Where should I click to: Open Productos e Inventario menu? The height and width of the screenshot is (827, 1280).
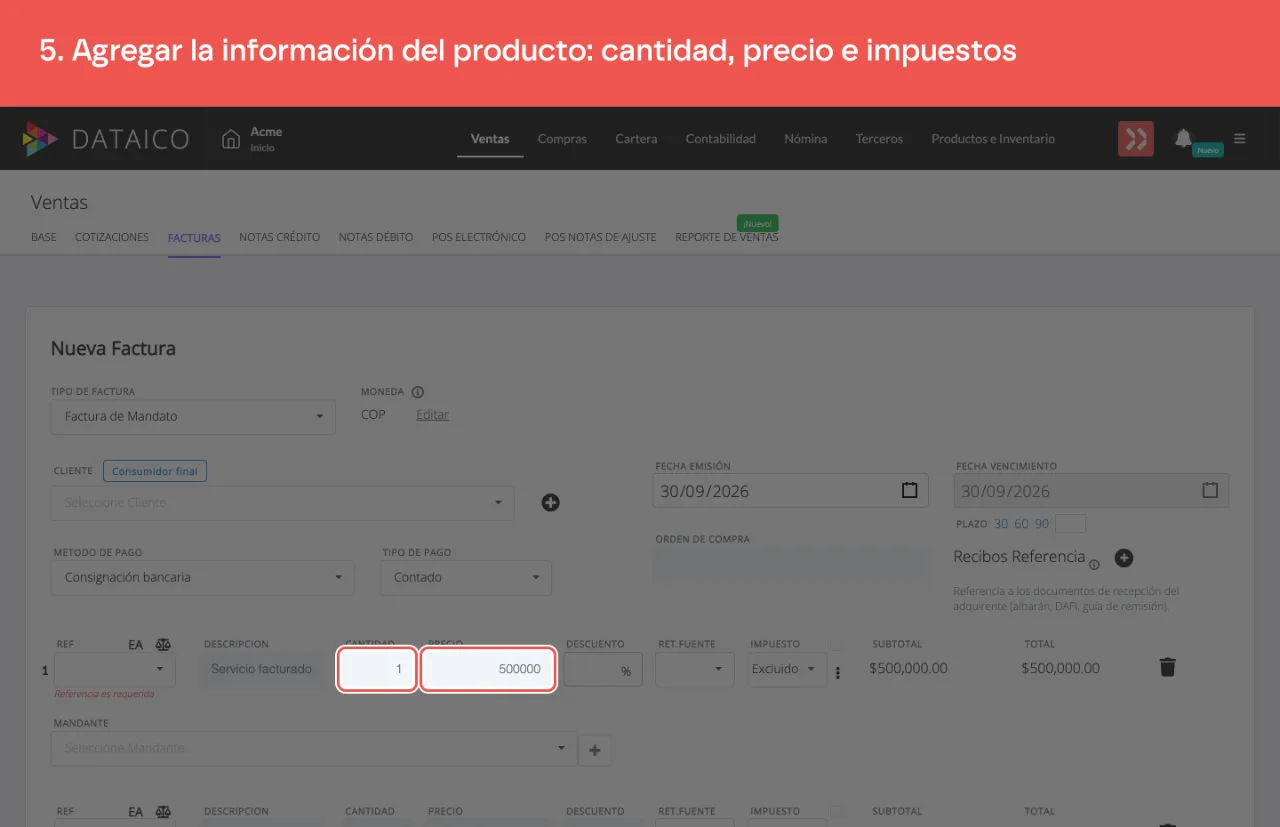[993, 139]
